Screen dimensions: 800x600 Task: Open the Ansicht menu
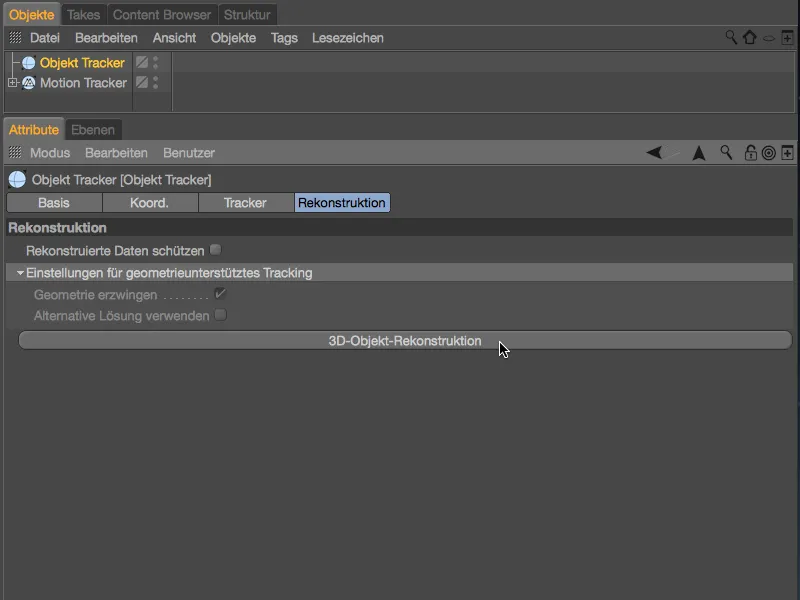(x=174, y=38)
